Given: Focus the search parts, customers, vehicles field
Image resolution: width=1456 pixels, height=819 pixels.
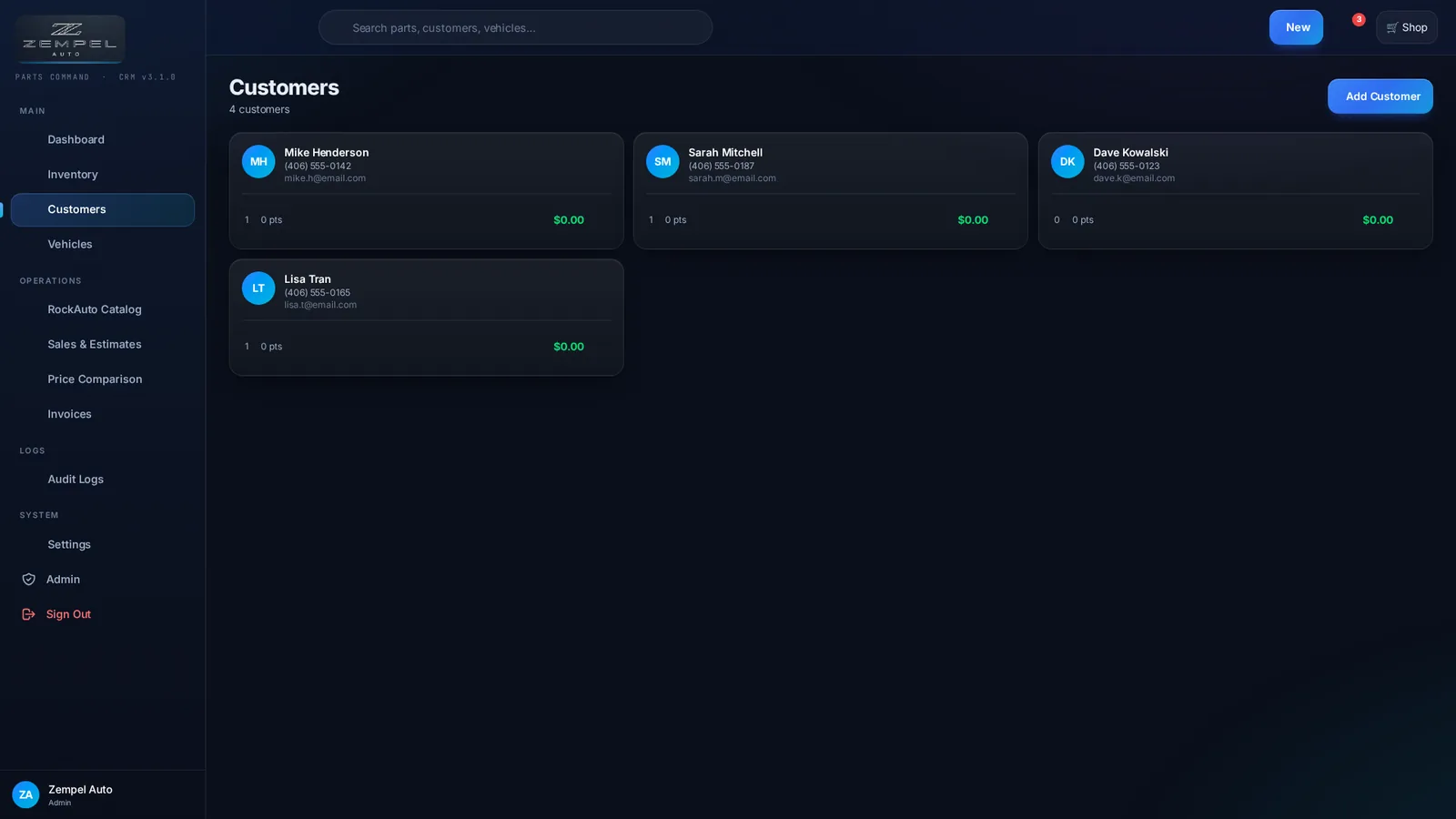Looking at the screenshot, I should tap(515, 27).
